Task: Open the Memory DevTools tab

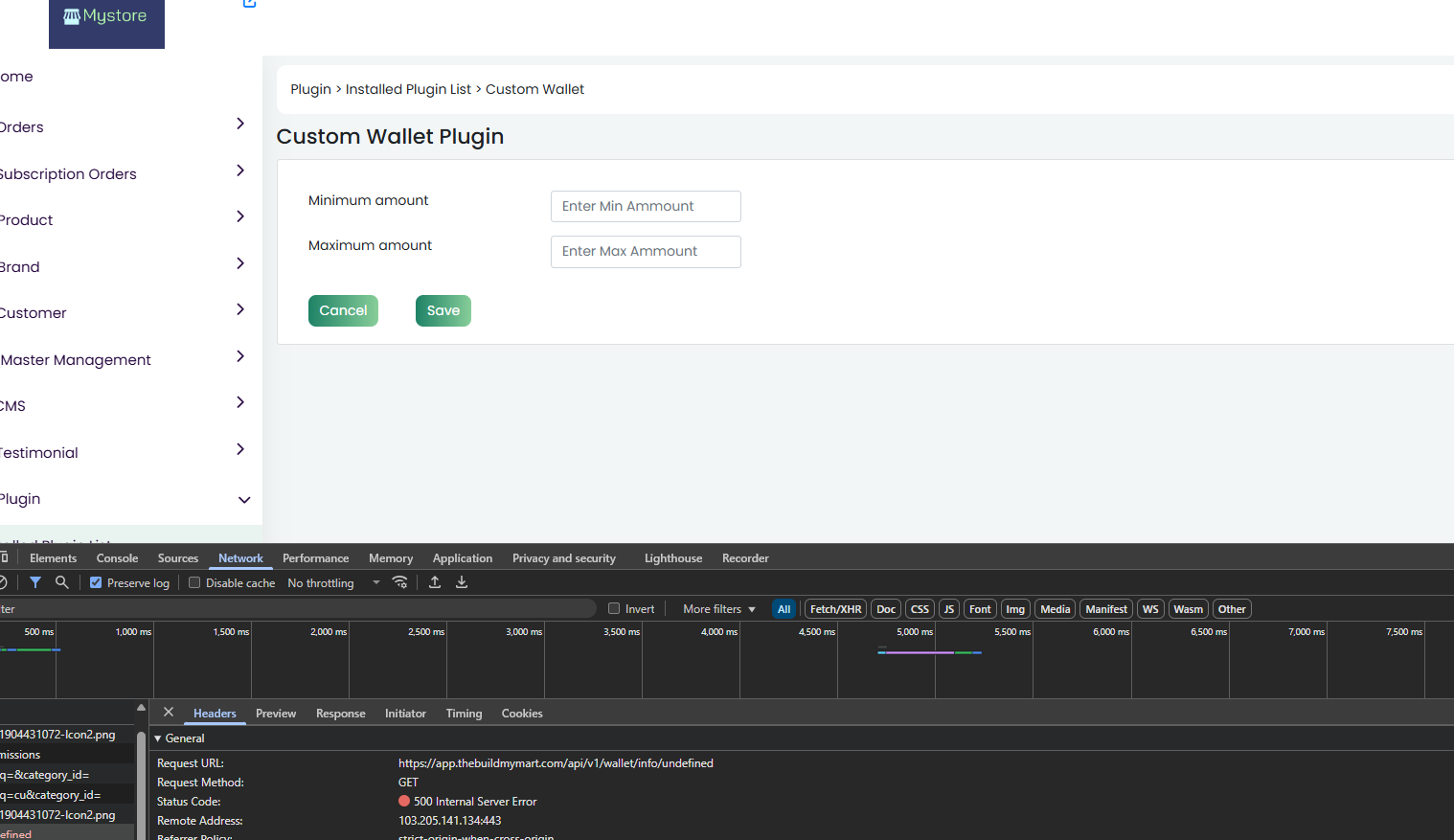Action: point(391,558)
